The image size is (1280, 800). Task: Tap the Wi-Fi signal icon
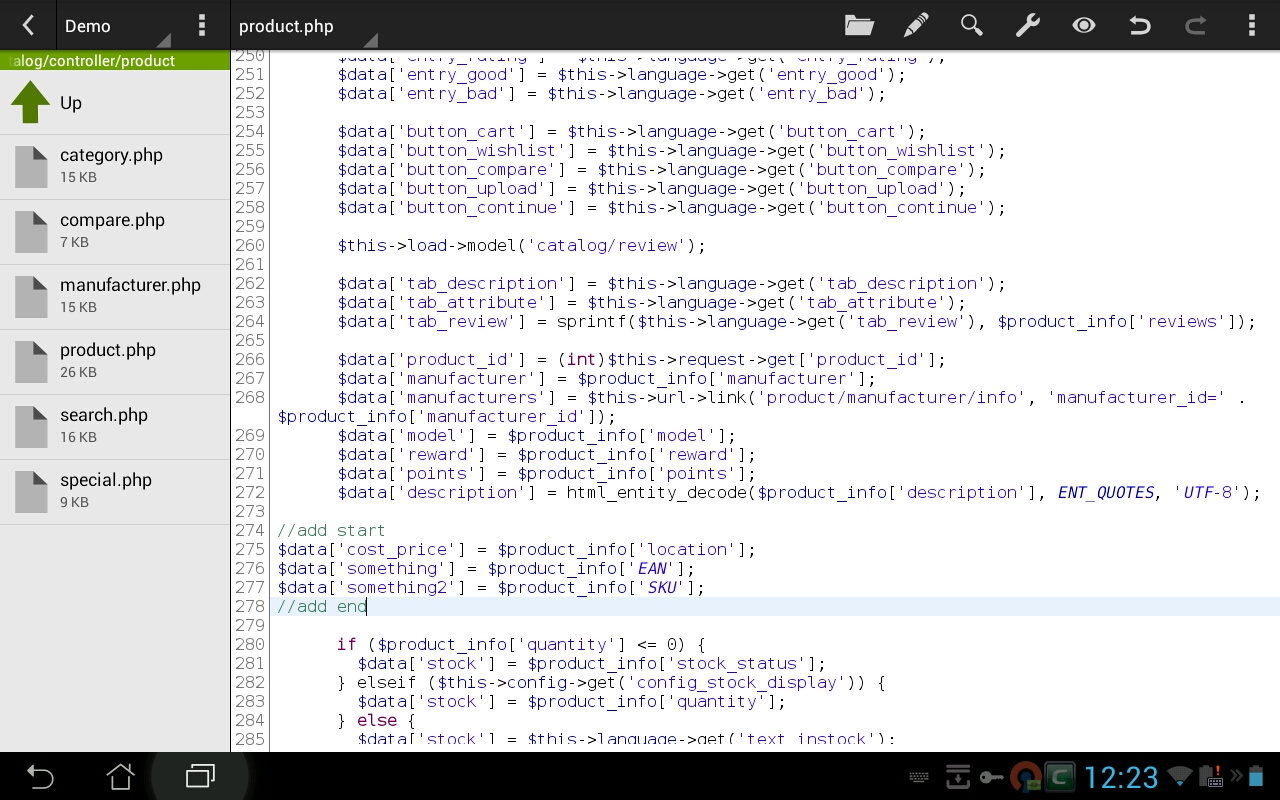(x=1180, y=776)
